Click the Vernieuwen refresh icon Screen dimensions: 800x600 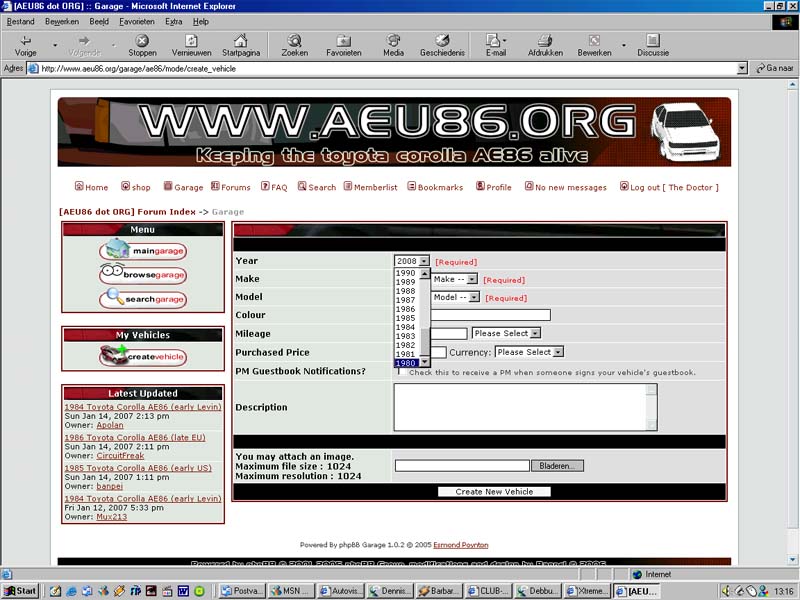coord(191,41)
